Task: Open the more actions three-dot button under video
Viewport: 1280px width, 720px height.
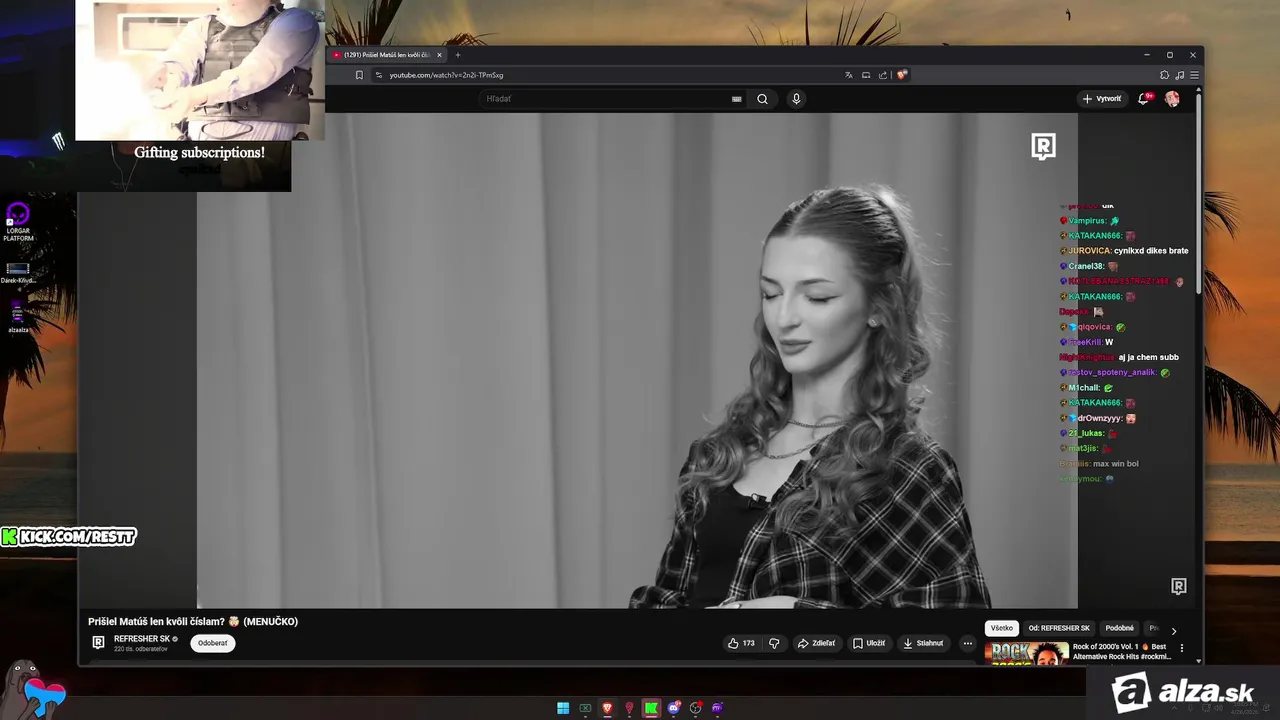Action: pyautogui.click(x=967, y=643)
